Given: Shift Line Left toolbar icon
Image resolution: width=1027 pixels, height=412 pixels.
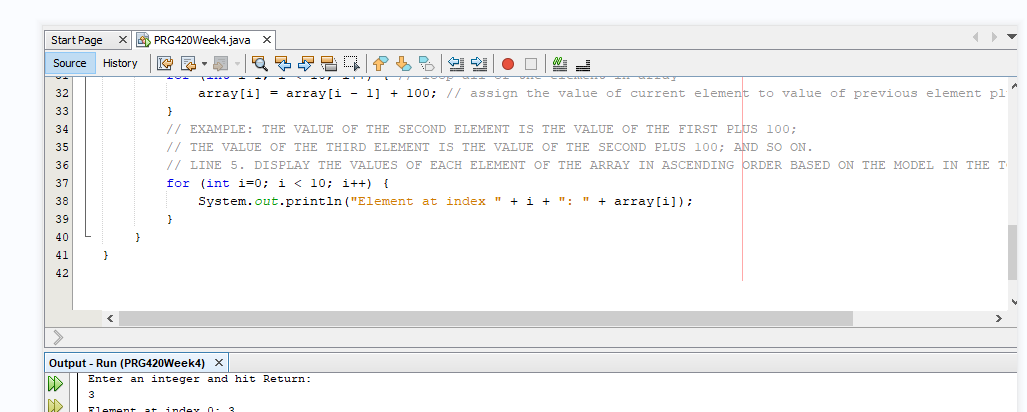Looking at the screenshot, I should (x=456, y=64).
